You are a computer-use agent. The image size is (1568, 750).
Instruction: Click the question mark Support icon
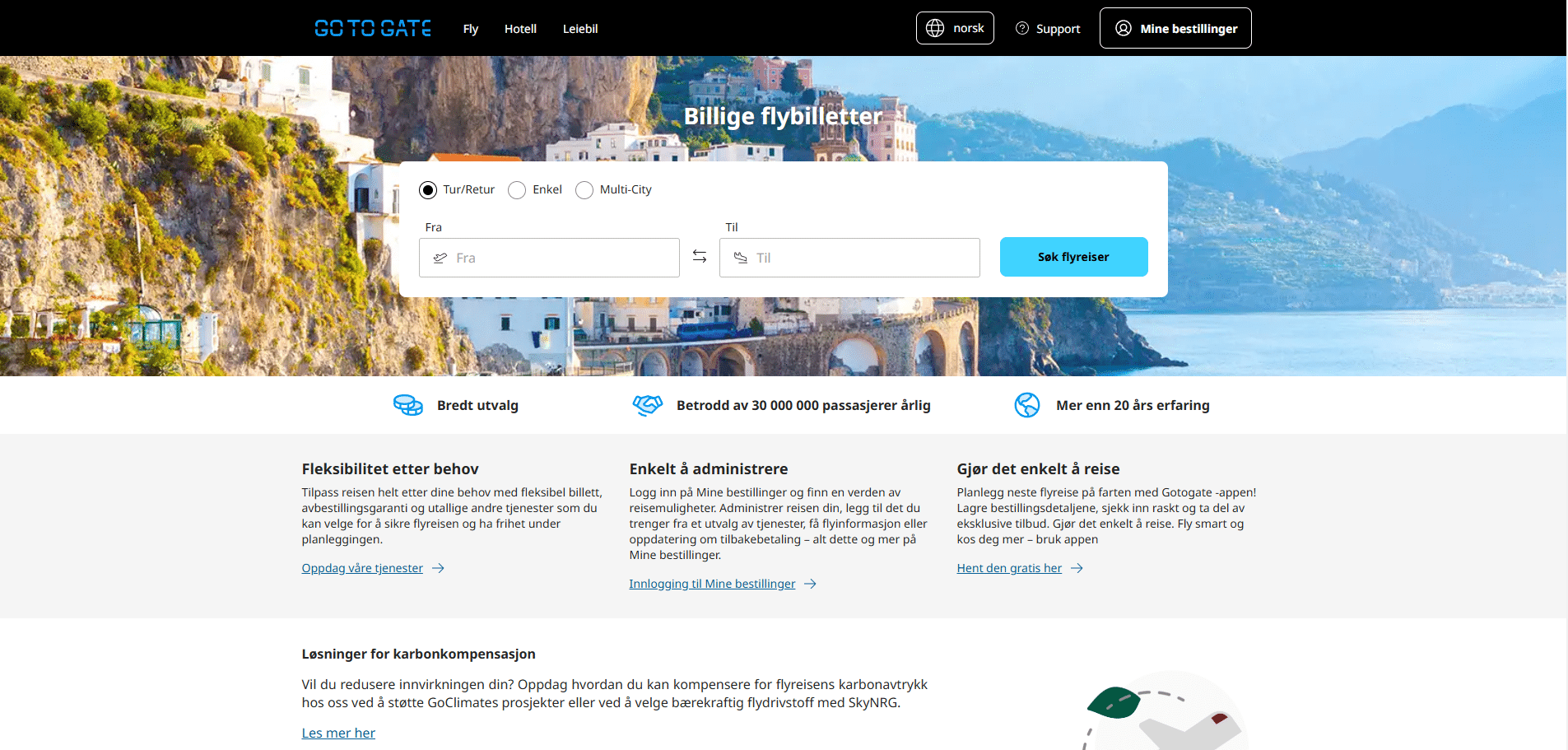[x=1022, y=28]
